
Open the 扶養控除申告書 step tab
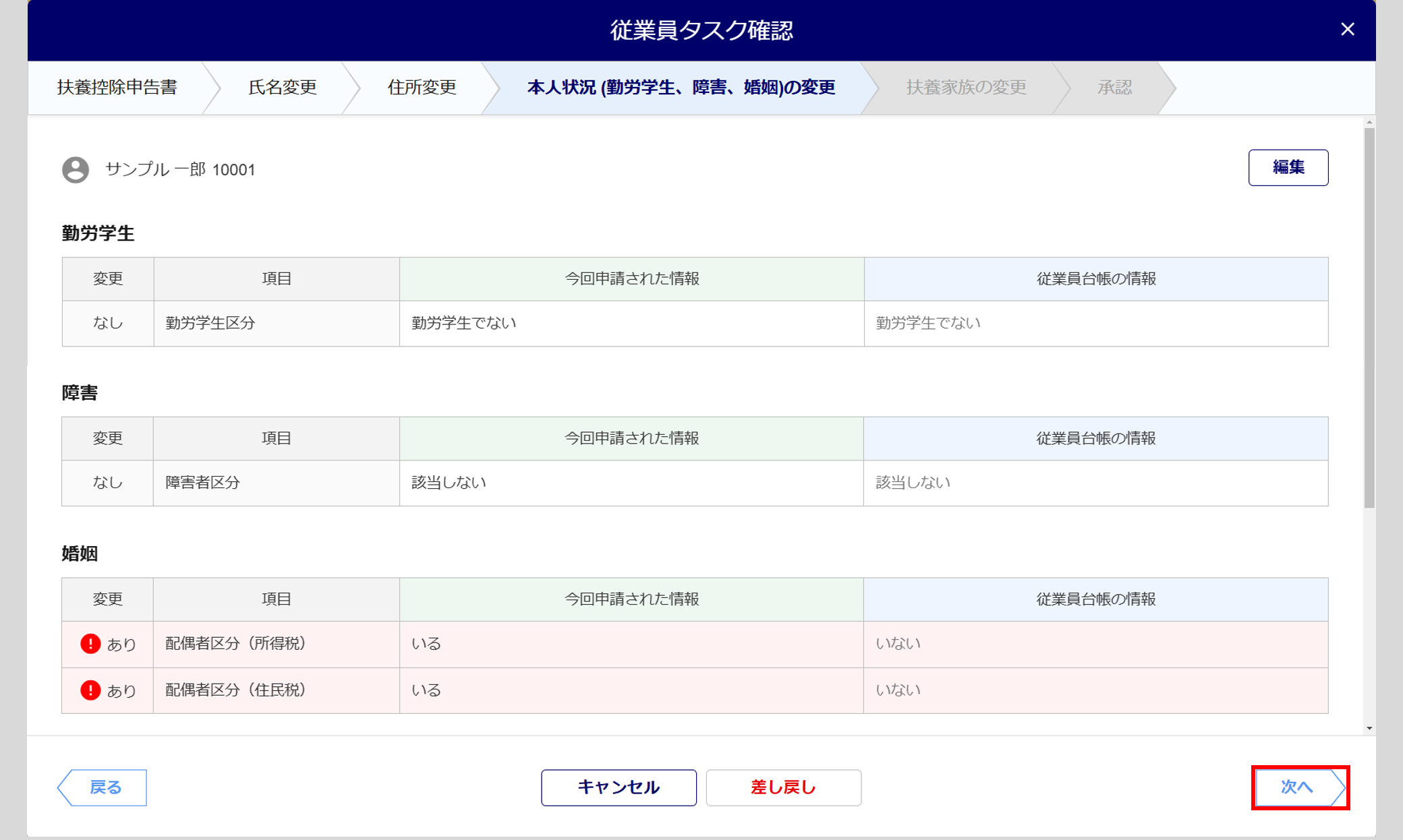pos(117,88)
